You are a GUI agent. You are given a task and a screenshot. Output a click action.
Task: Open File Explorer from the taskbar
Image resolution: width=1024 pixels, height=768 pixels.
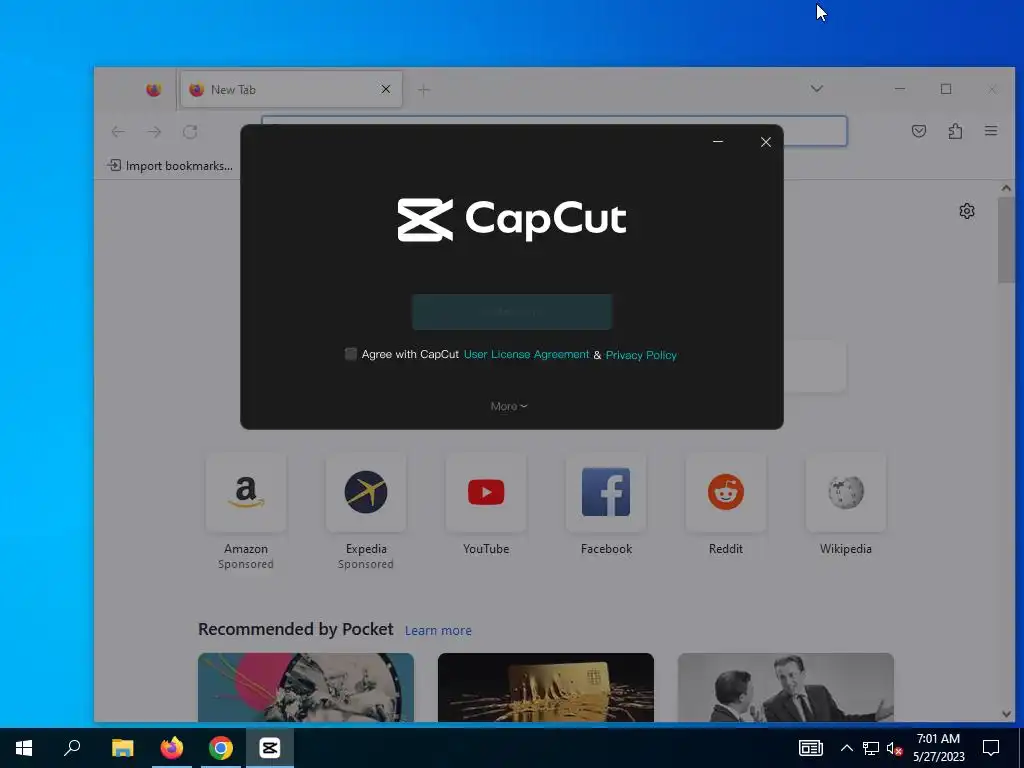(122, 748)
